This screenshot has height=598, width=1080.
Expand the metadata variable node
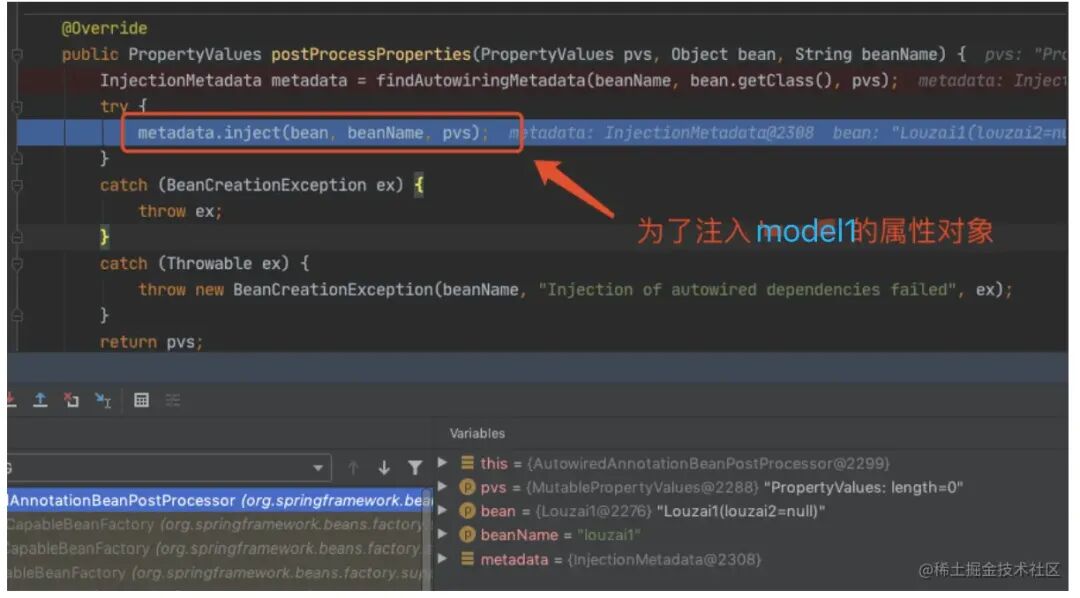click(443, 558)
